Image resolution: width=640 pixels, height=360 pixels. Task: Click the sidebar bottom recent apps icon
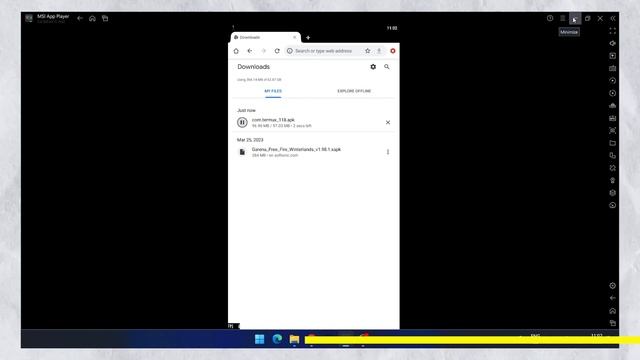tap(613, 323)
